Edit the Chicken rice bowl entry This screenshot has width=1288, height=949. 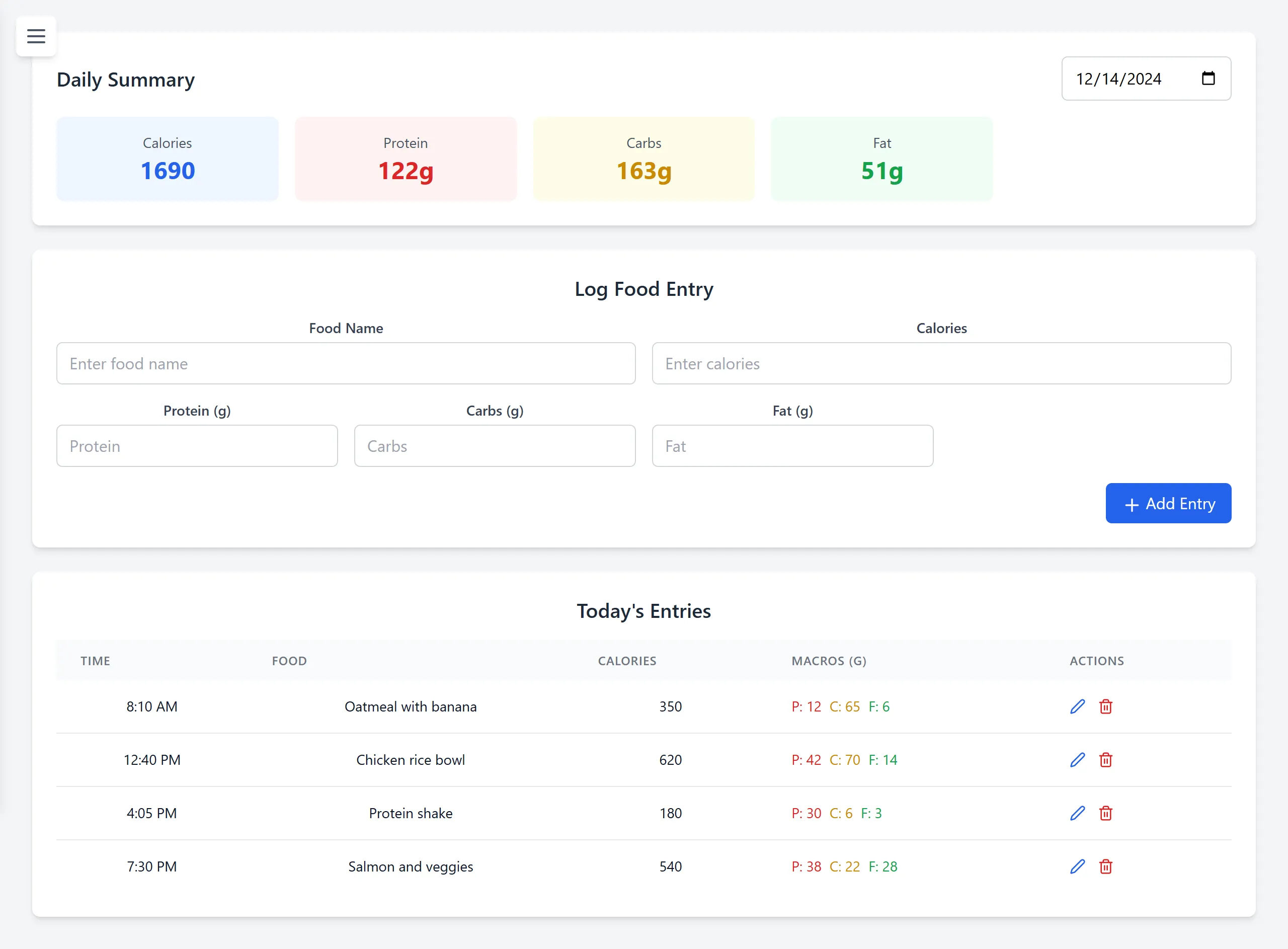pos(1078,760)
